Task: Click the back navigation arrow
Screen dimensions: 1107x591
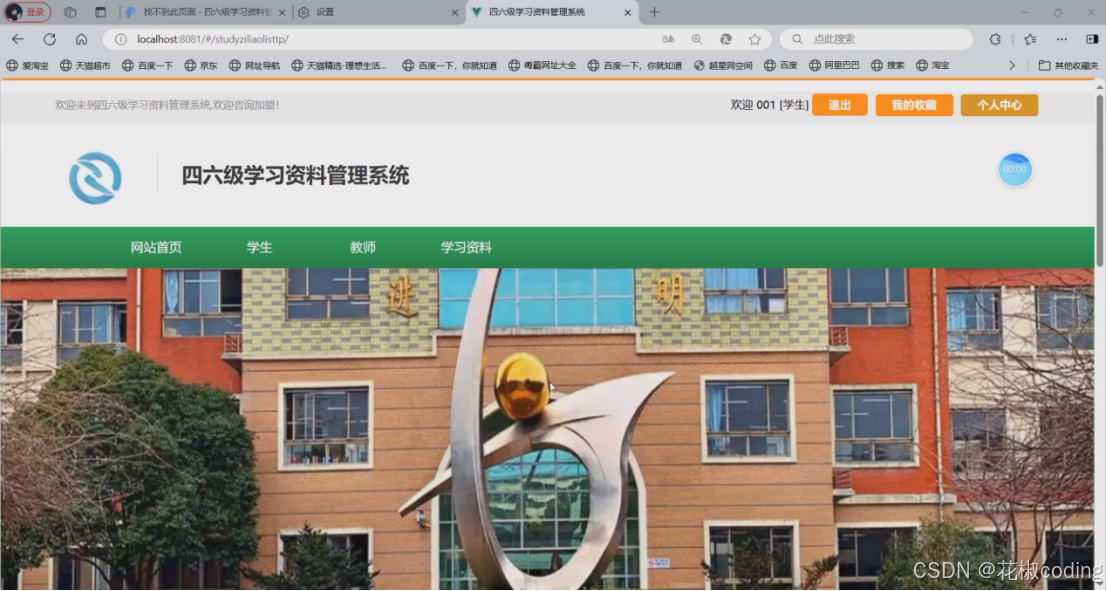Action: [18, 39]
